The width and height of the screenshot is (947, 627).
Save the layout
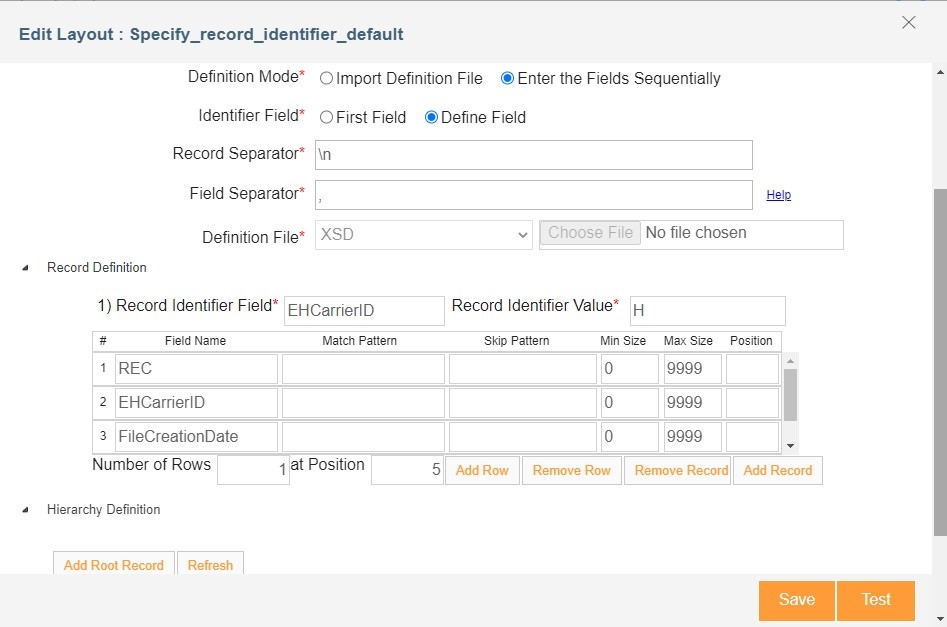coord(797,600)
